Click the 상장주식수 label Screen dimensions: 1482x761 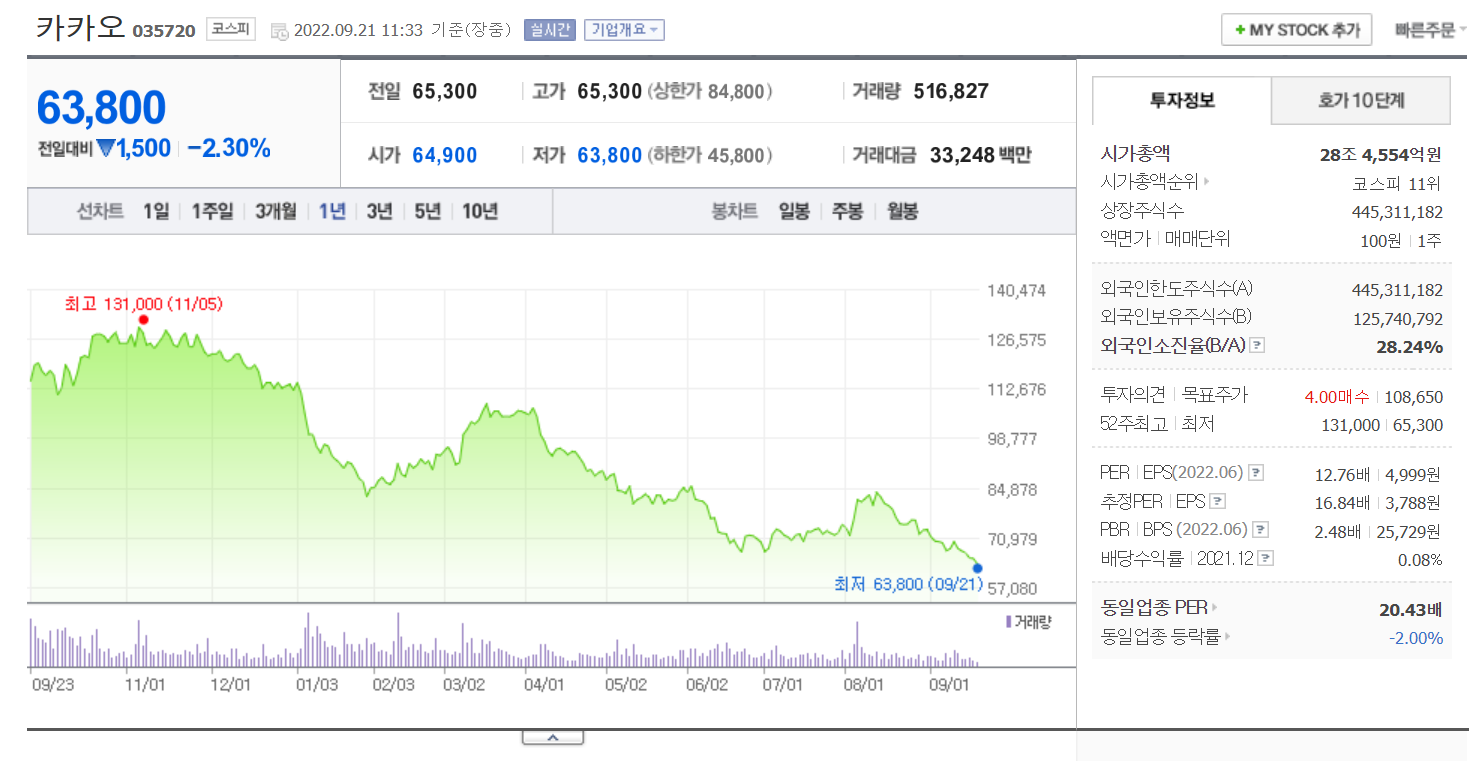1142,211
